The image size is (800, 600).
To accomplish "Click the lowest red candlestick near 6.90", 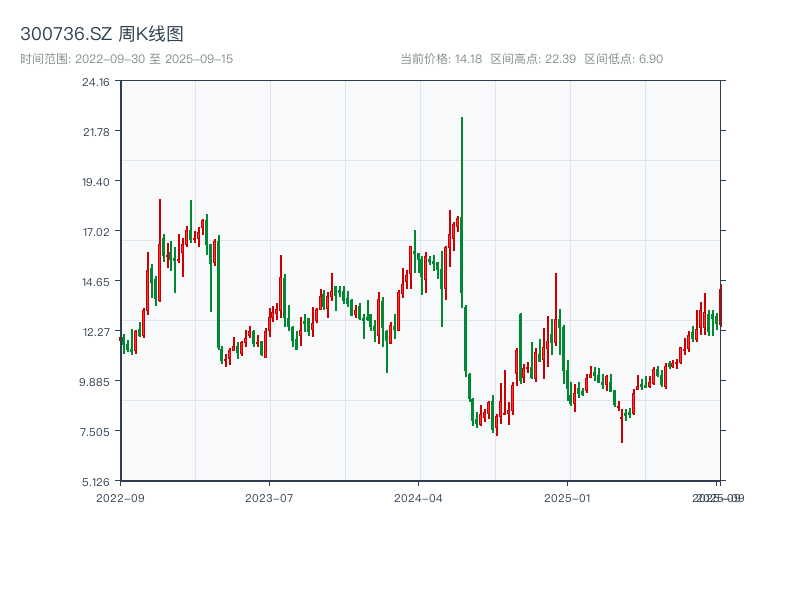I will click(x=622, y=426).
